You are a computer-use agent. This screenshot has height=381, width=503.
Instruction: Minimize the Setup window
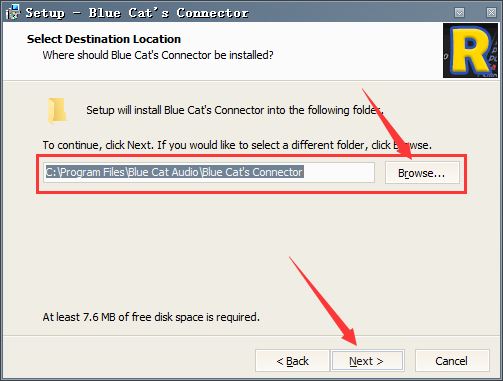[459, 13]
